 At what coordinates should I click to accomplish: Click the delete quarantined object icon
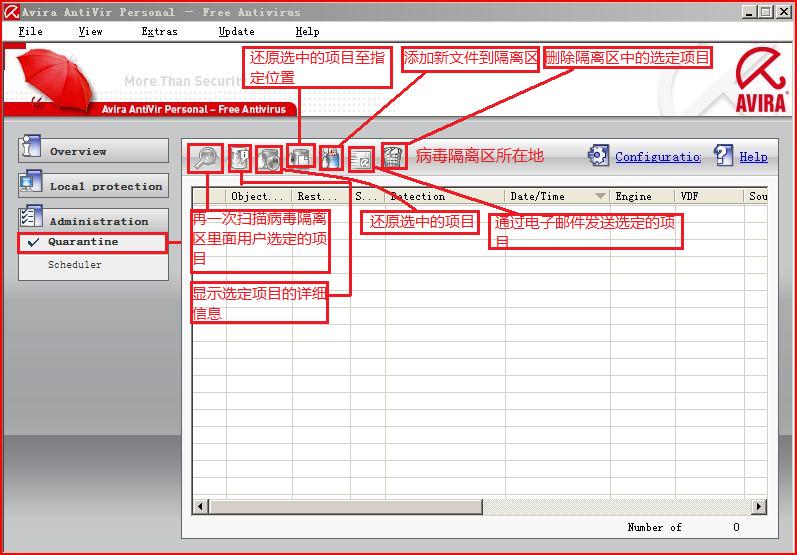(393, 156)
